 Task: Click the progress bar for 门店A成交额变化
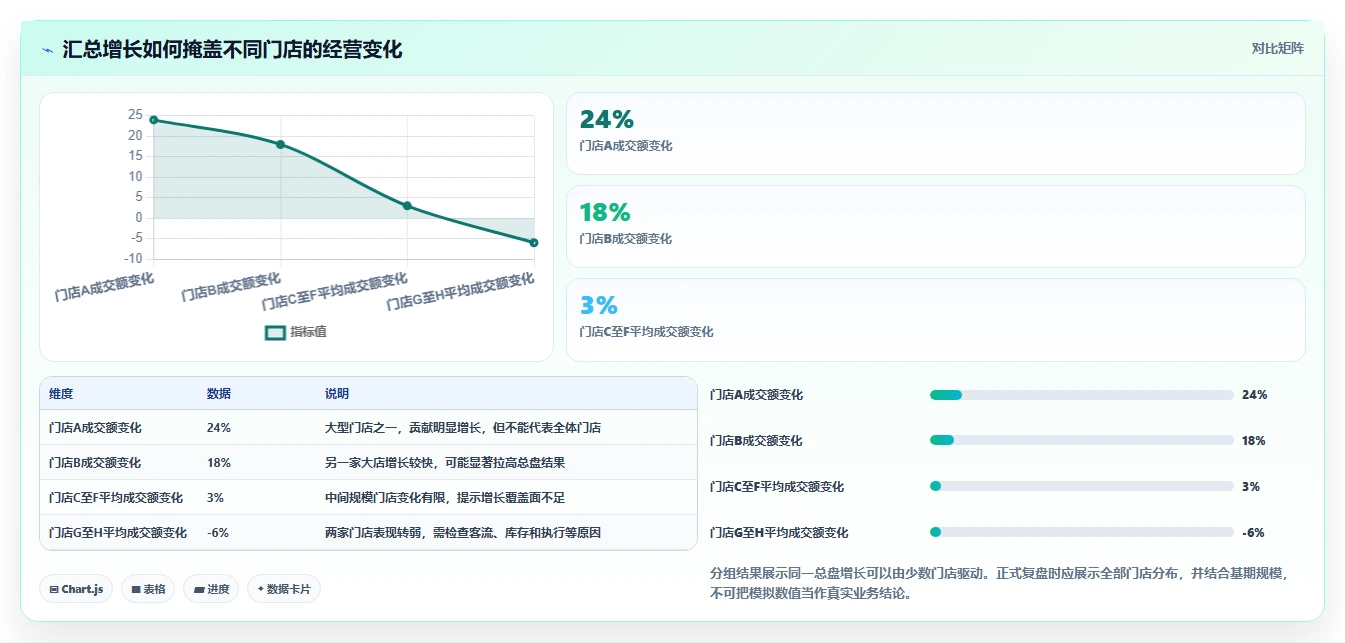click(x=1081, y=395)
